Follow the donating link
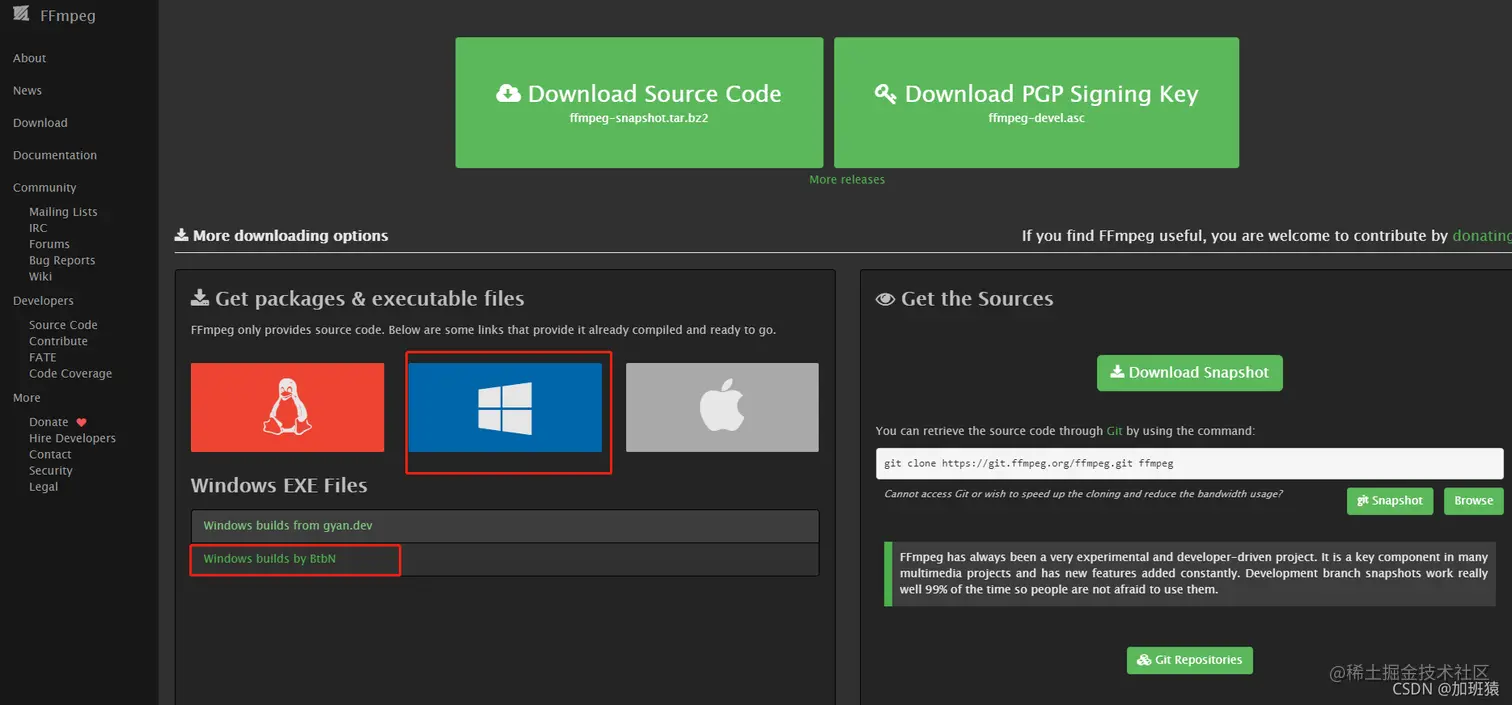Screen dimensions: 1512x705 point(1481,236)
